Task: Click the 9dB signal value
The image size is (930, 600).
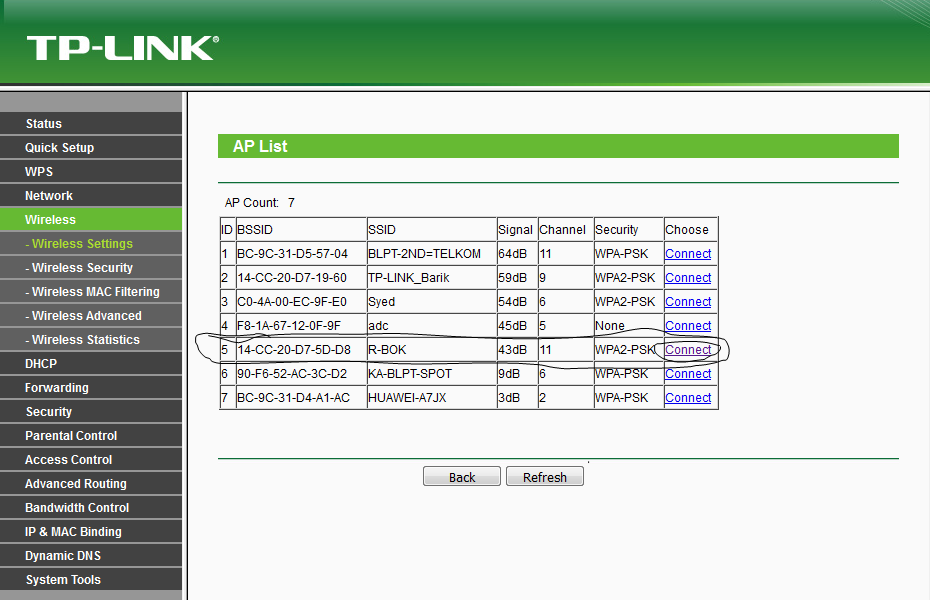Action: [x=509, y=374]
